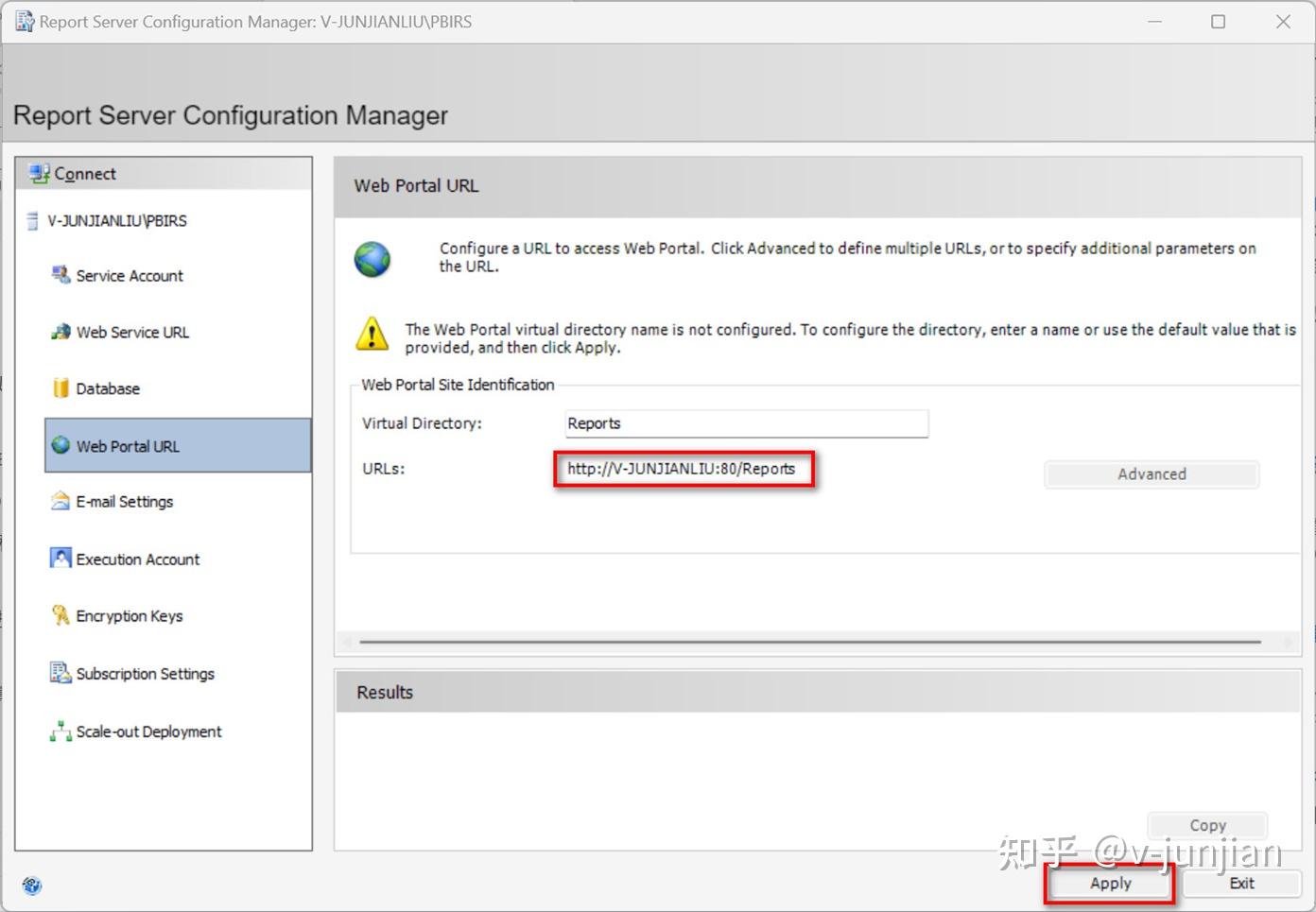
Task: Open Web Service URL settings via its icon
Action: point(61,332)
